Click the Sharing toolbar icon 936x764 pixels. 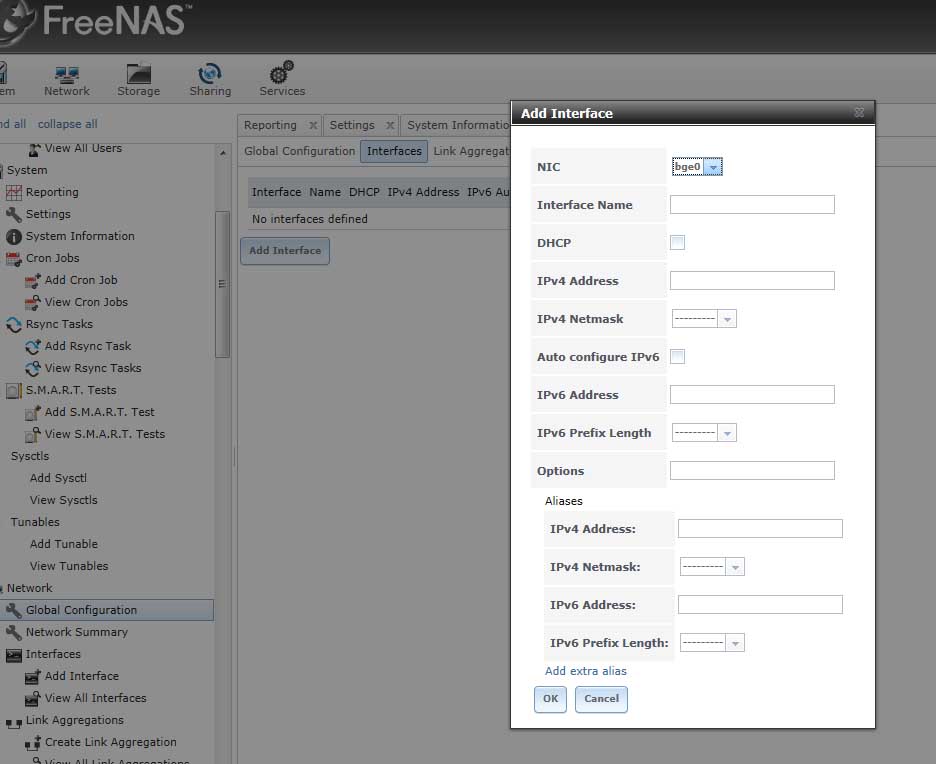[210, 75]
